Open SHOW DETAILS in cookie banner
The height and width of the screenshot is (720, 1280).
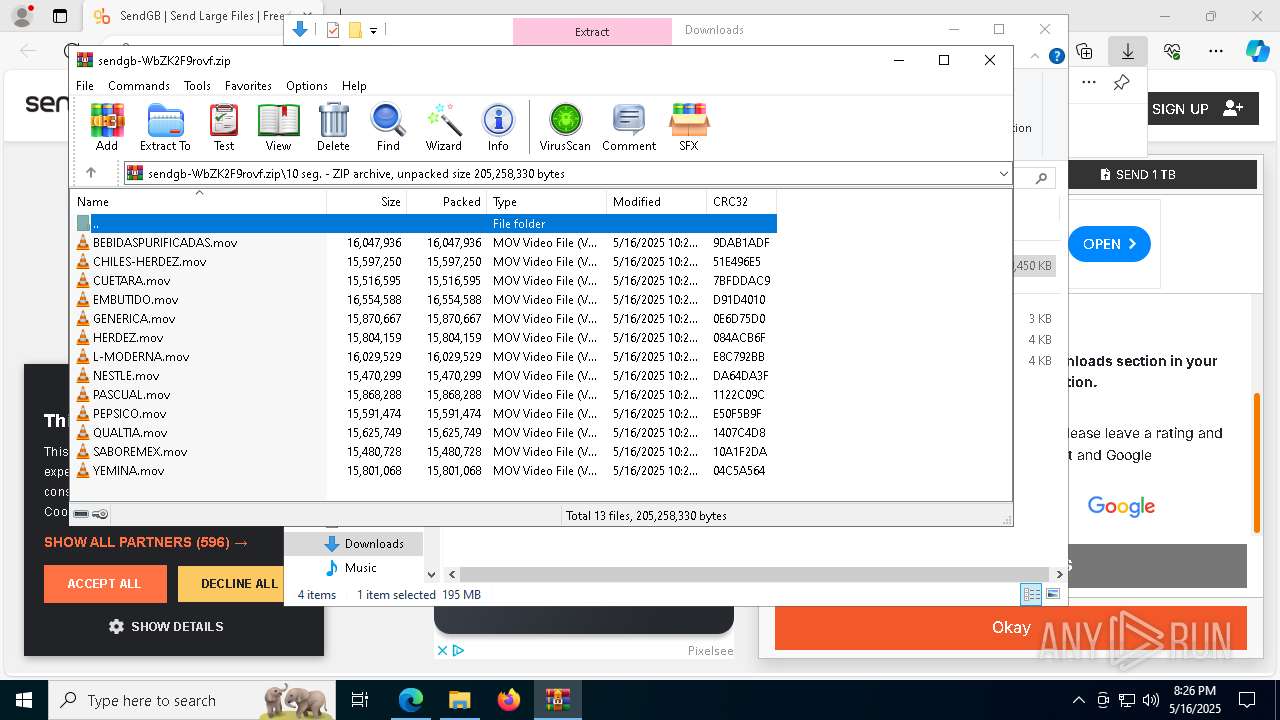point(166,626)
